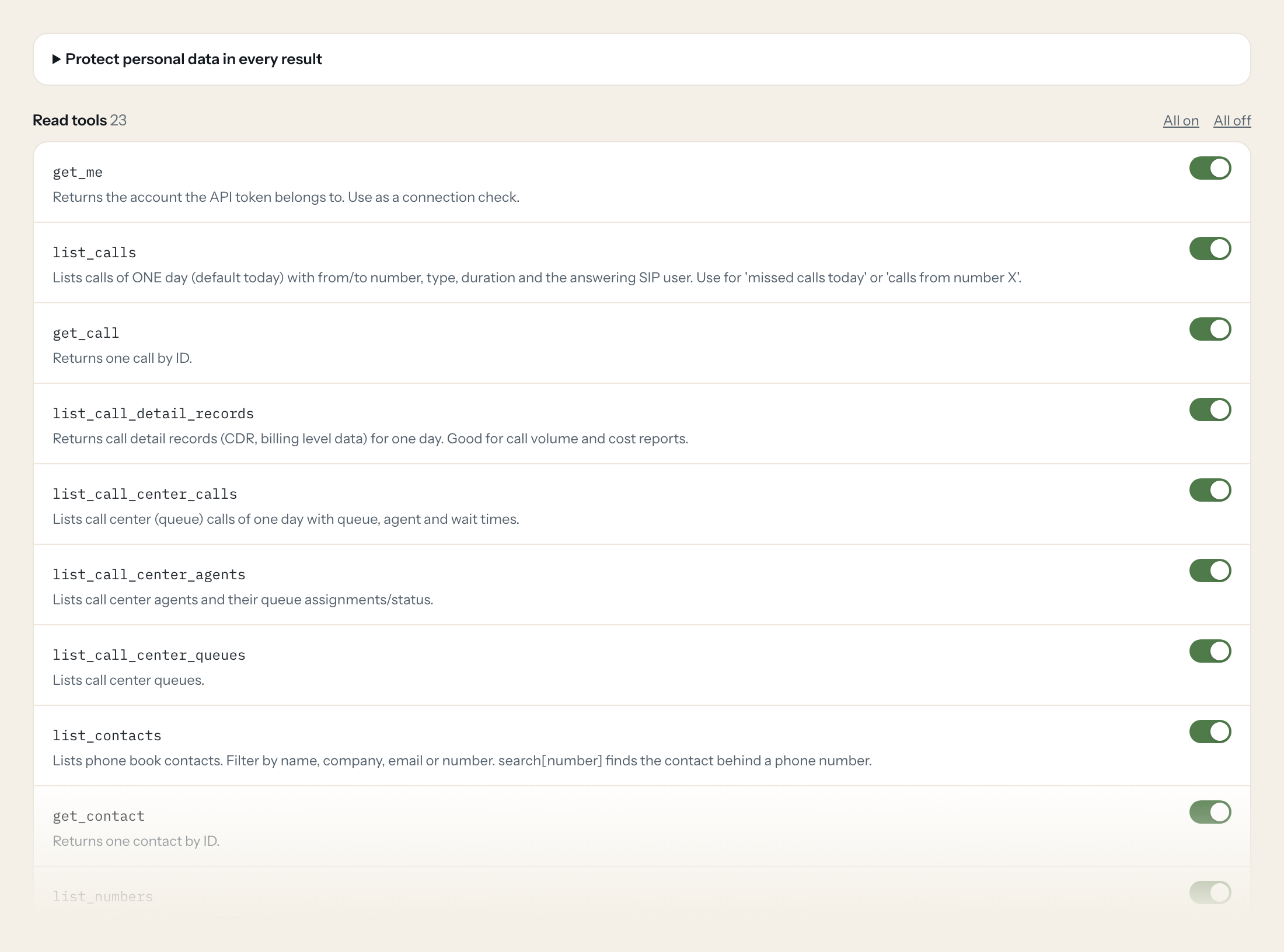Click the All off link
The width and height of the screenshot is (1284, 952).
pyautogui.click(x=1232, y=121)
